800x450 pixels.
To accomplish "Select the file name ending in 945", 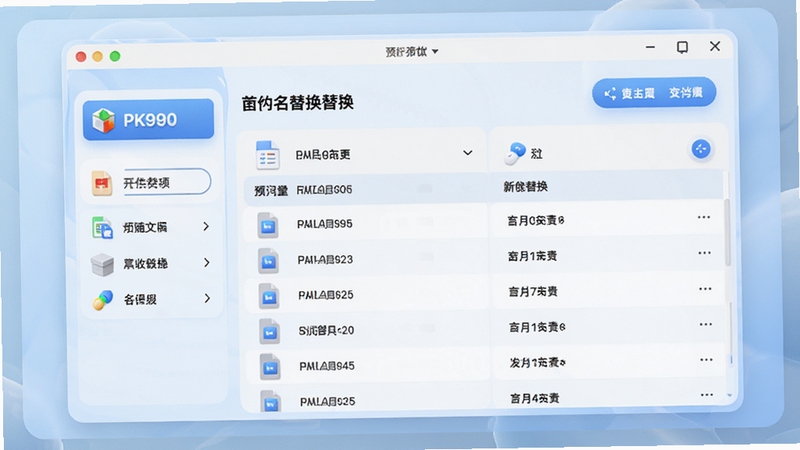I will 327,366.
